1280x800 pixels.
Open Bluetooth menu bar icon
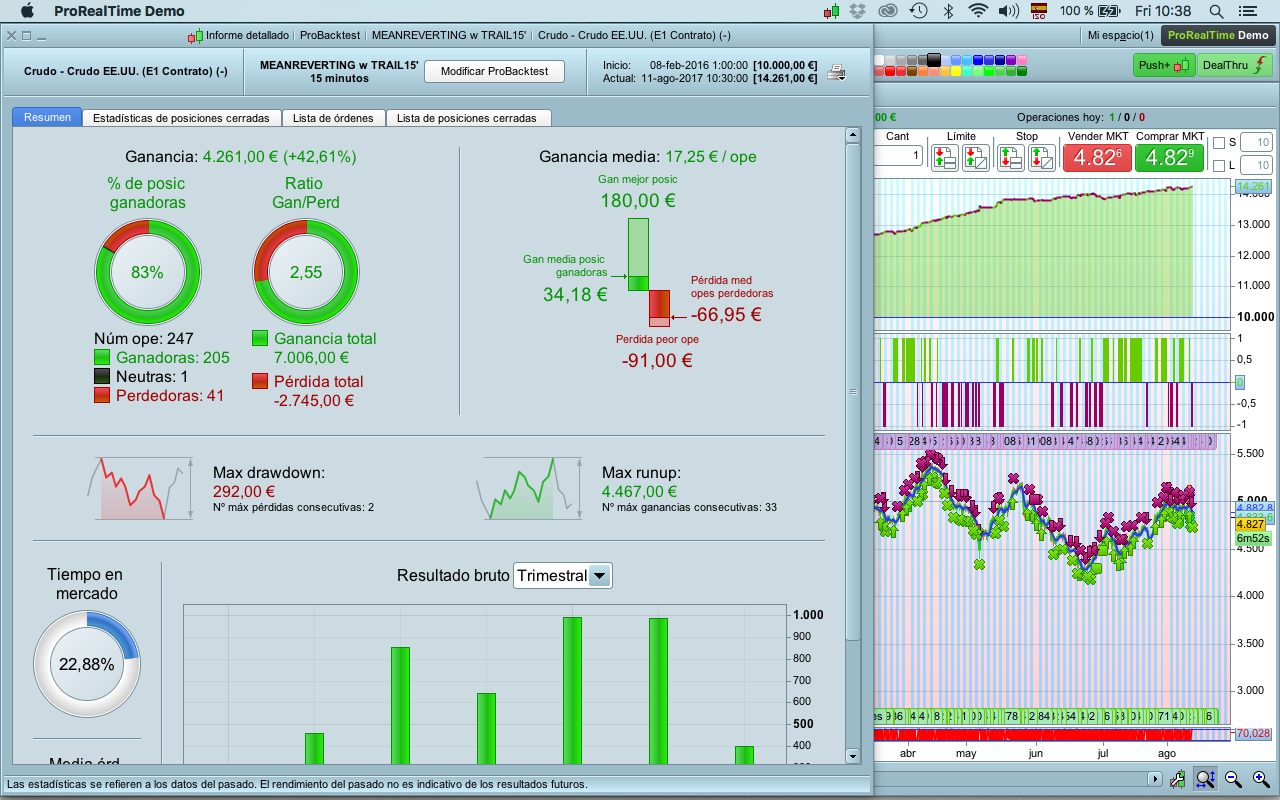[x=948, y=11]
